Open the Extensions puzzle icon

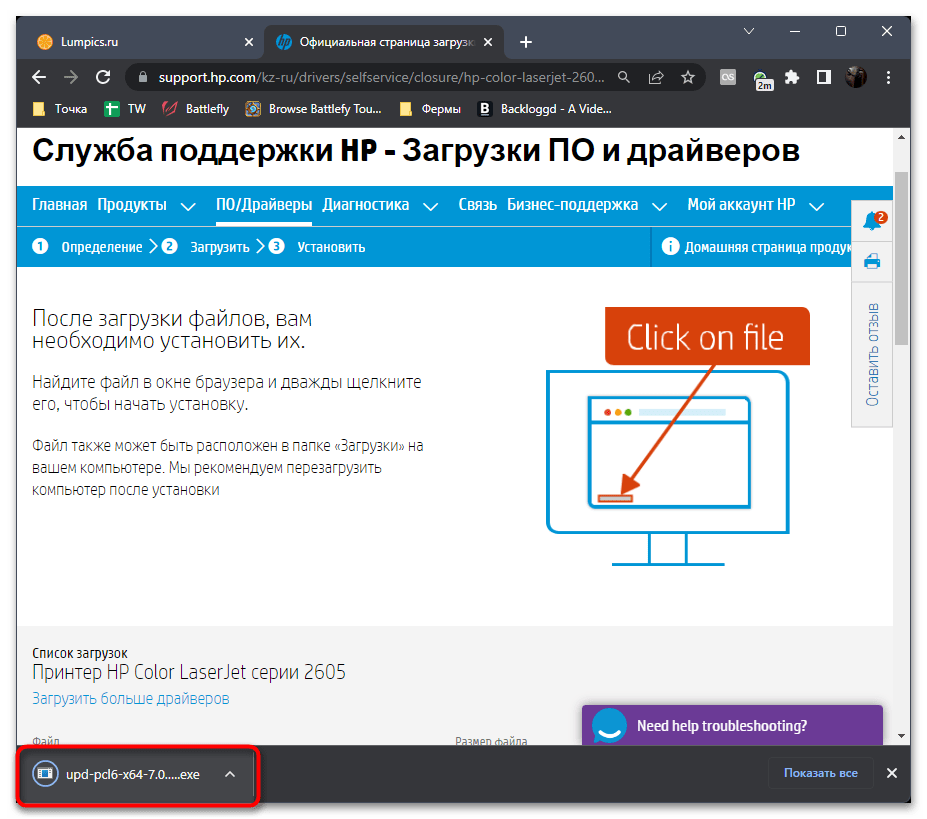pos(792,77)
